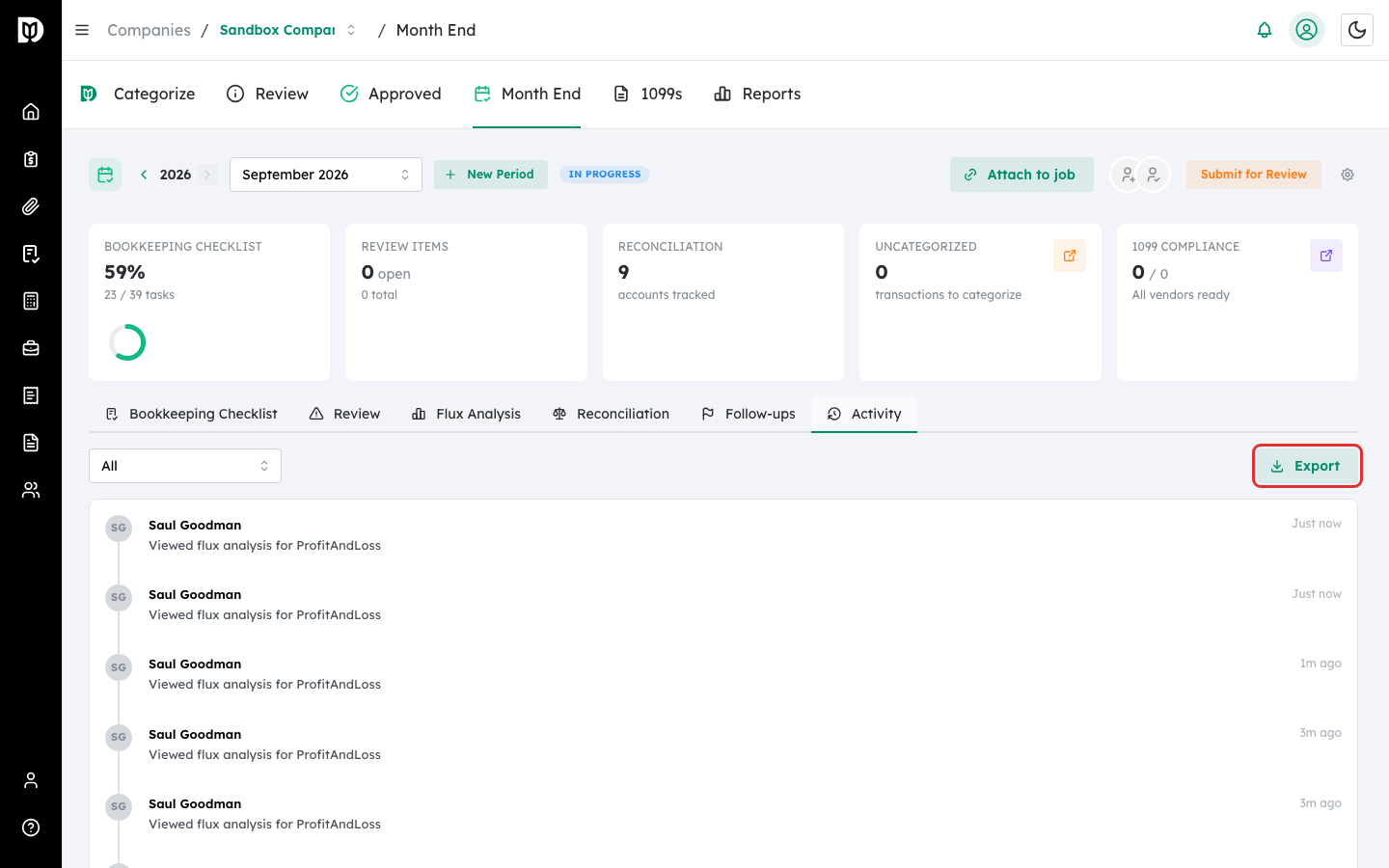
Task: Open the calculator icon in sidebar
Action: 31,301
